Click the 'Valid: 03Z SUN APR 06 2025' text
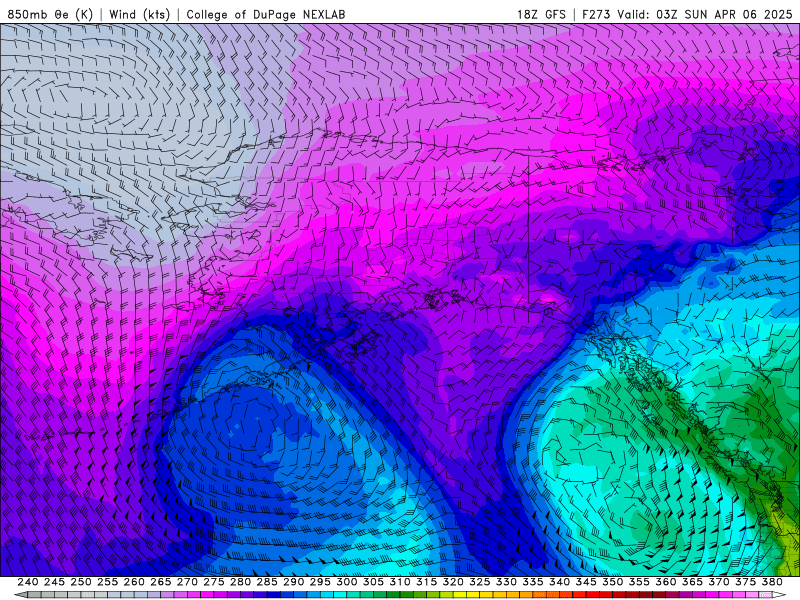Screen dimensions: 800x600 (705, 14)
